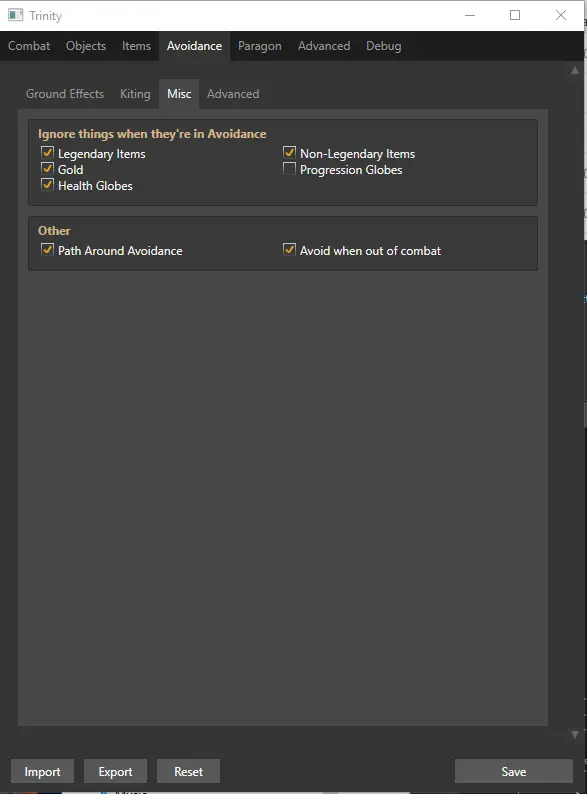Open the Kiting sub-tab
The image size is (587, 794).
point(135,94)
